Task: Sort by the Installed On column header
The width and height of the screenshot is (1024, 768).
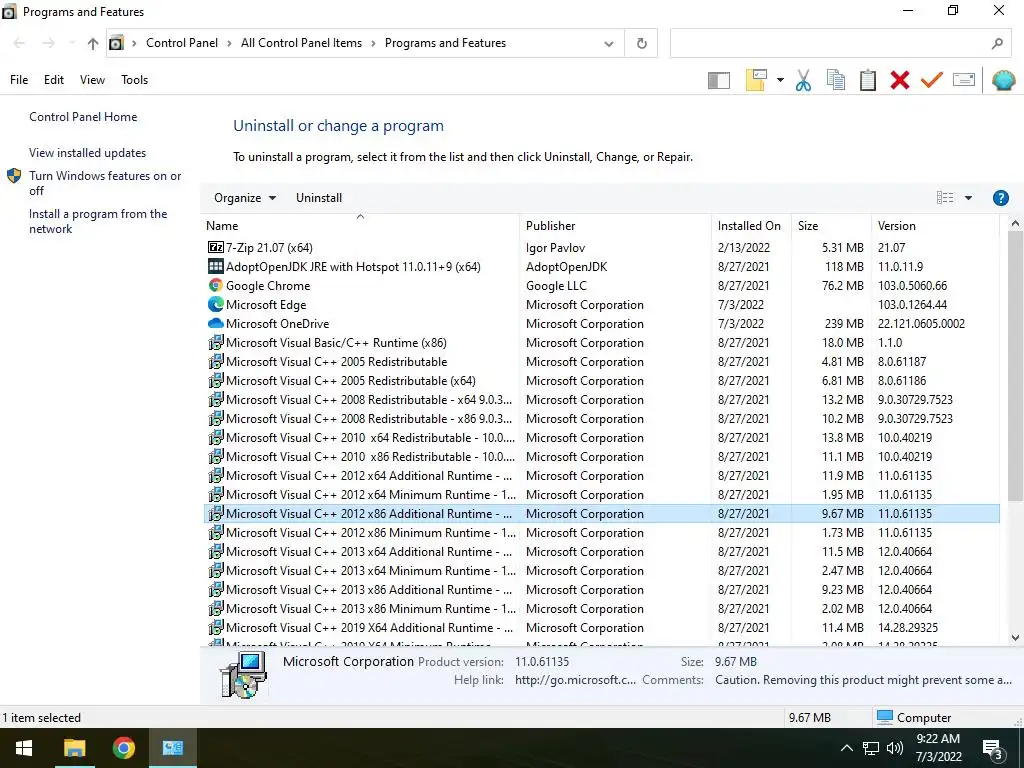Action: (751, 226)
